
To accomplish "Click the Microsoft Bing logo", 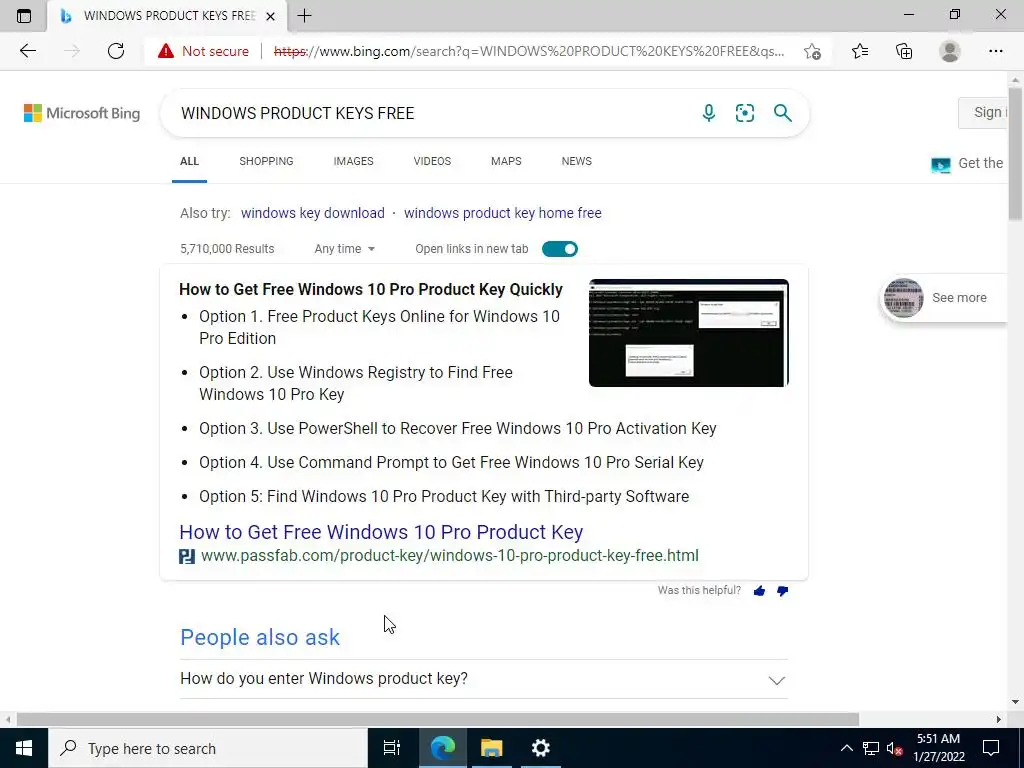I will [82, 113].
